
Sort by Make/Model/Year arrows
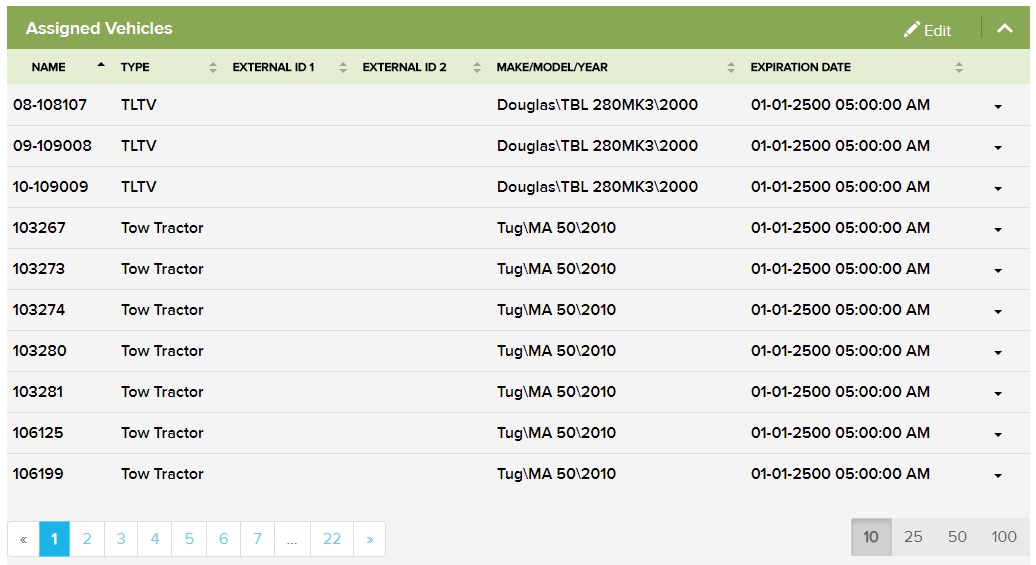tap(731, 68)
